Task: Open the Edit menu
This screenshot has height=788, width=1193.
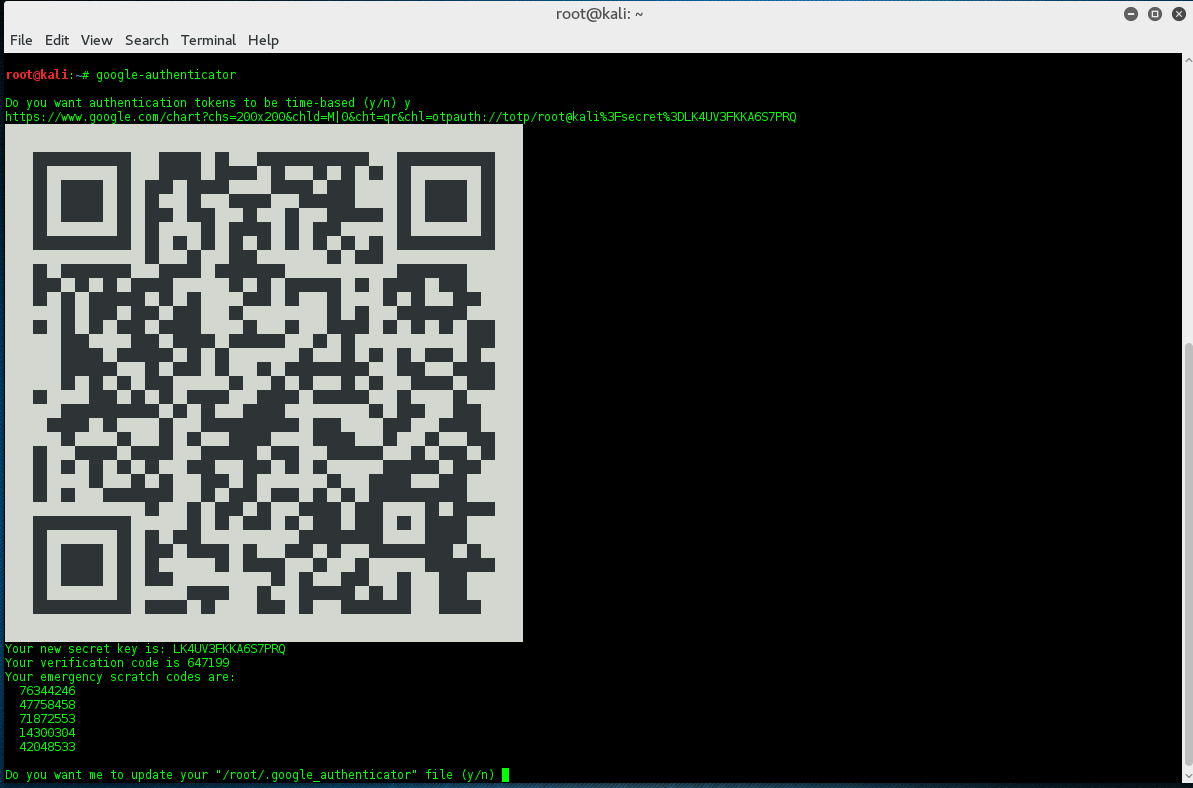Action: point(57,40)
